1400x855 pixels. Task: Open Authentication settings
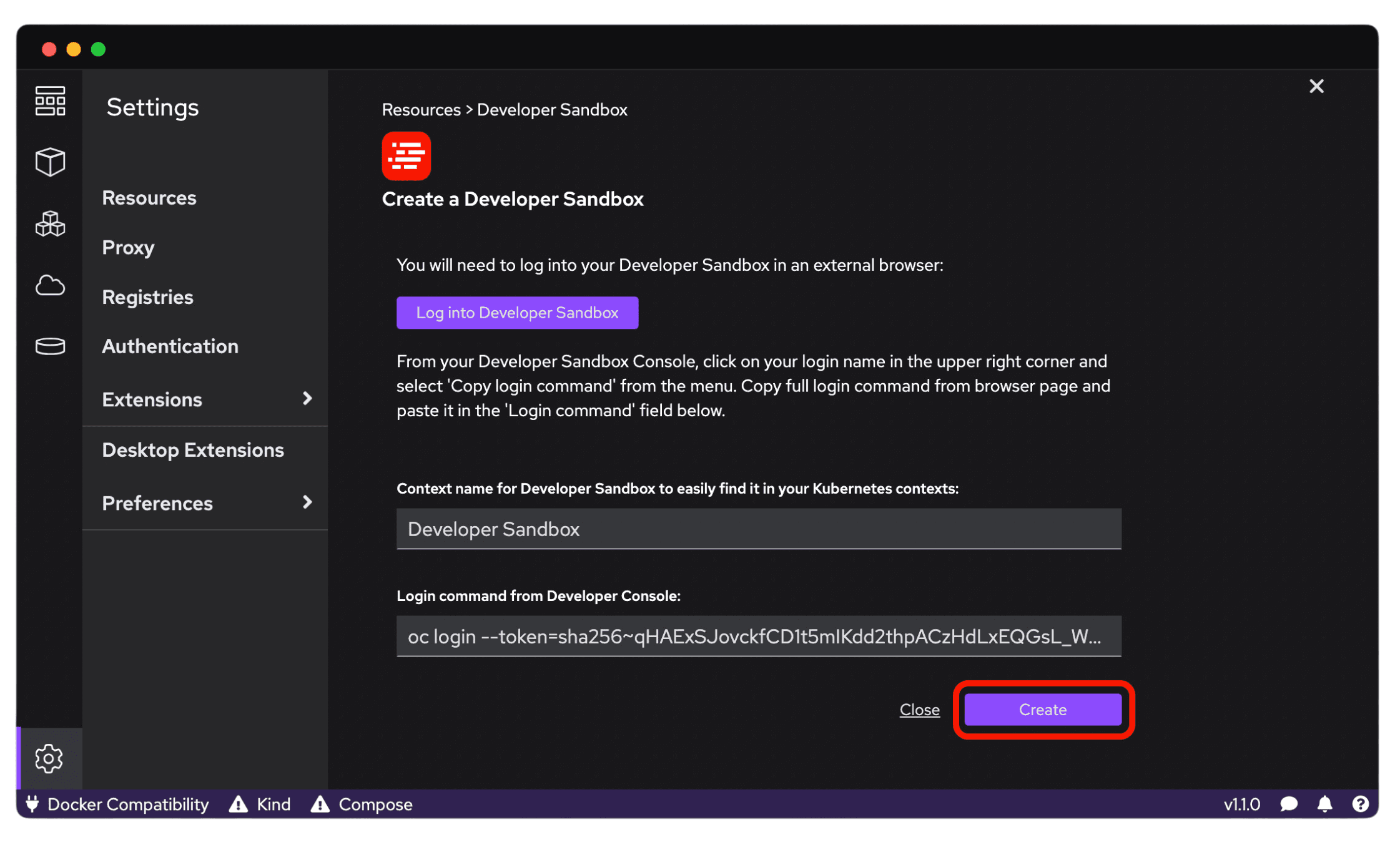pyautogui.click(x=170, y=346)
